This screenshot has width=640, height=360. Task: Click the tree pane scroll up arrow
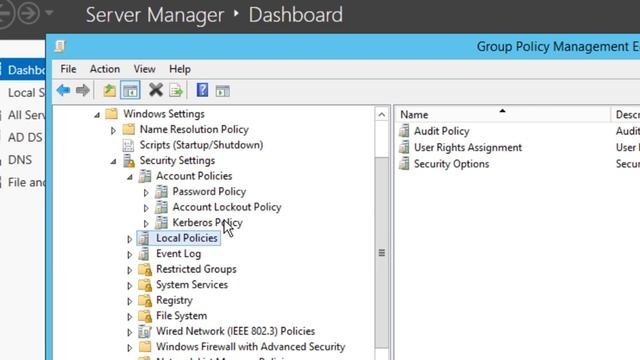pyautogui.click(x=382, y=115)
